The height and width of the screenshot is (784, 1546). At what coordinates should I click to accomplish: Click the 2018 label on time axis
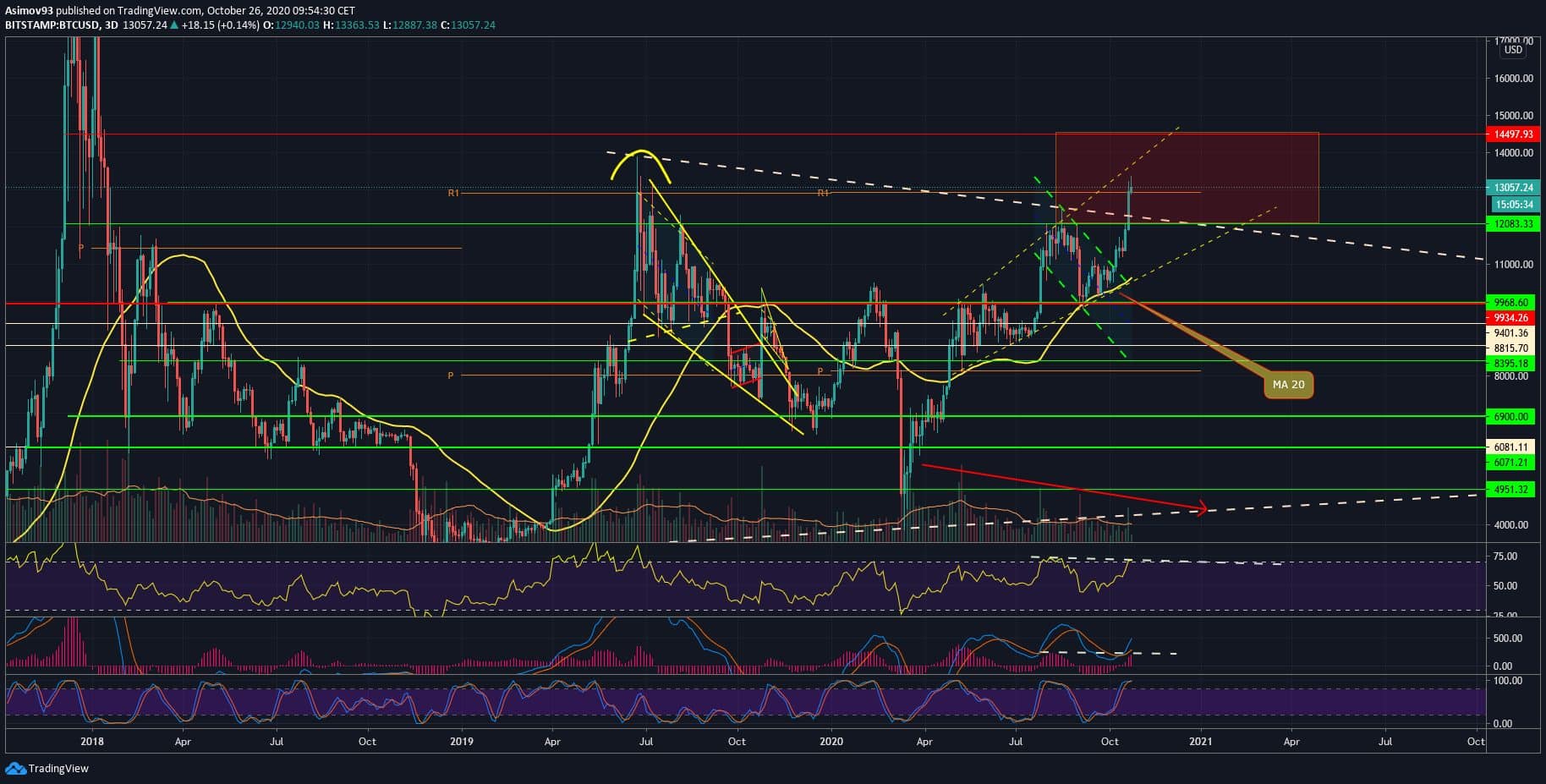coord(91,742)
